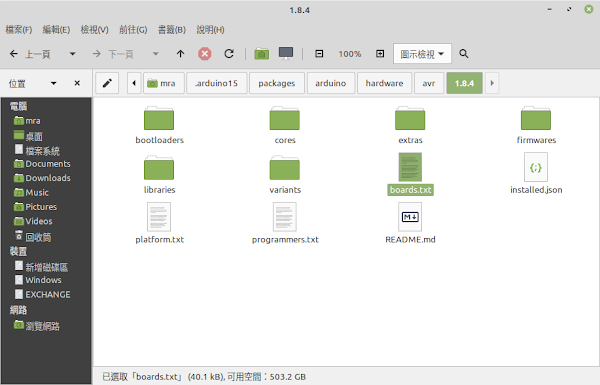Jump to mra in path bar

164,83
